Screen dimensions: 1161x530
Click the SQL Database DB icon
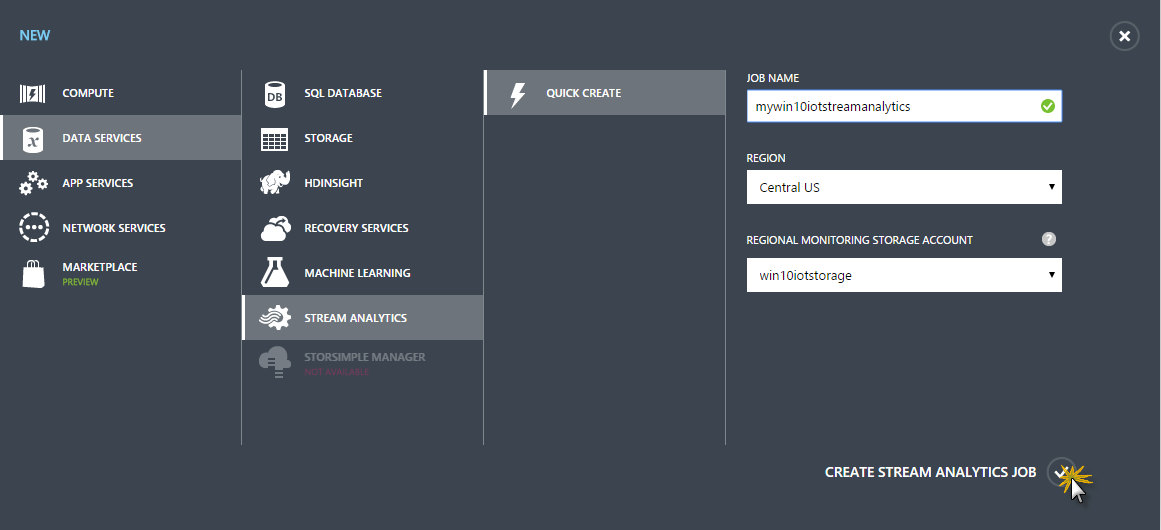click(274, 94)
